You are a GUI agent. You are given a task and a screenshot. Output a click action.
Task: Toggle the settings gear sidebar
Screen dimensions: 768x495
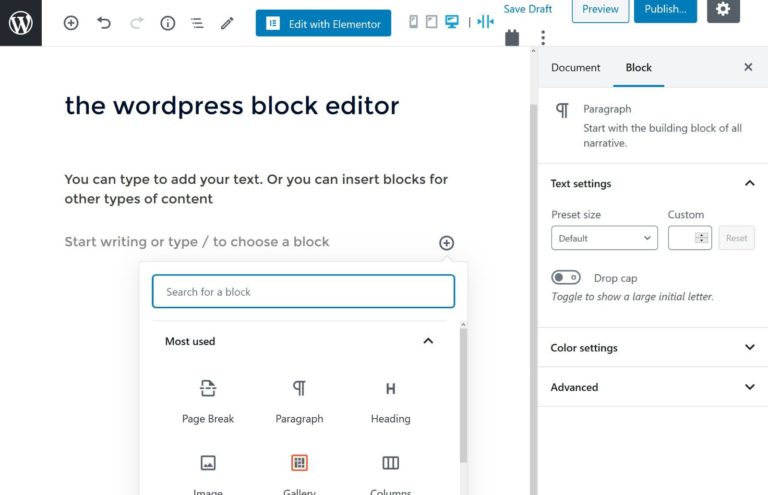pos(723,10)
